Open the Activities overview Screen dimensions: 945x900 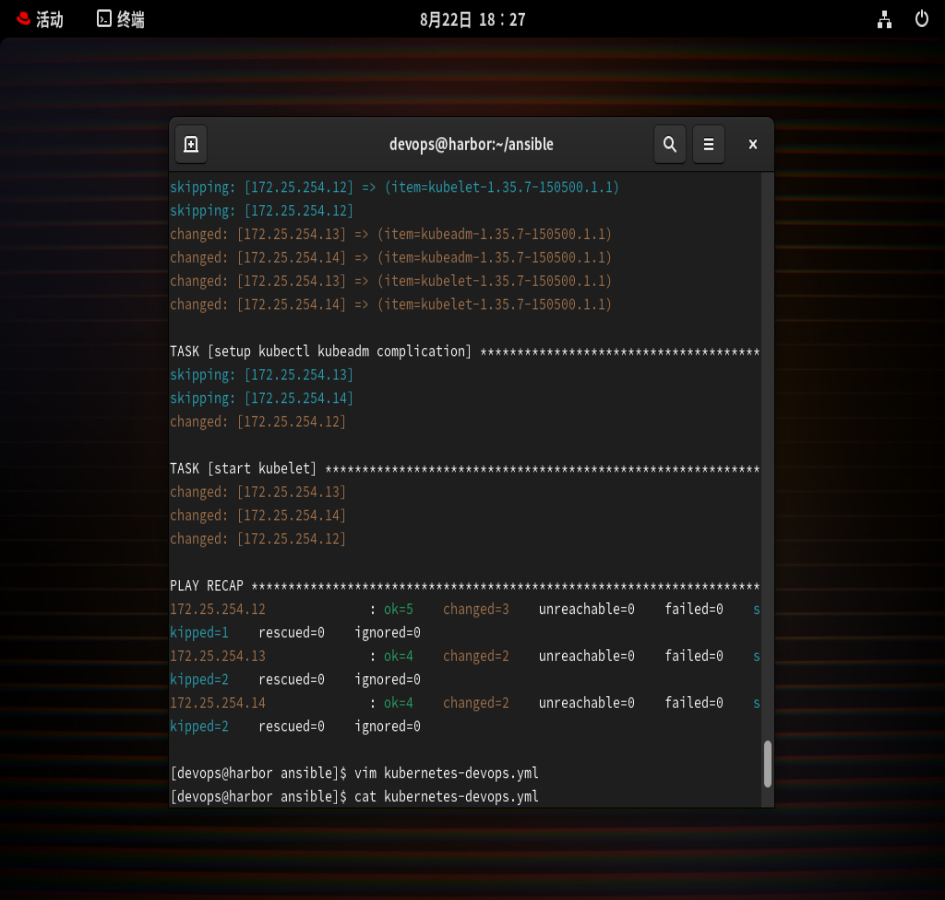40,19
